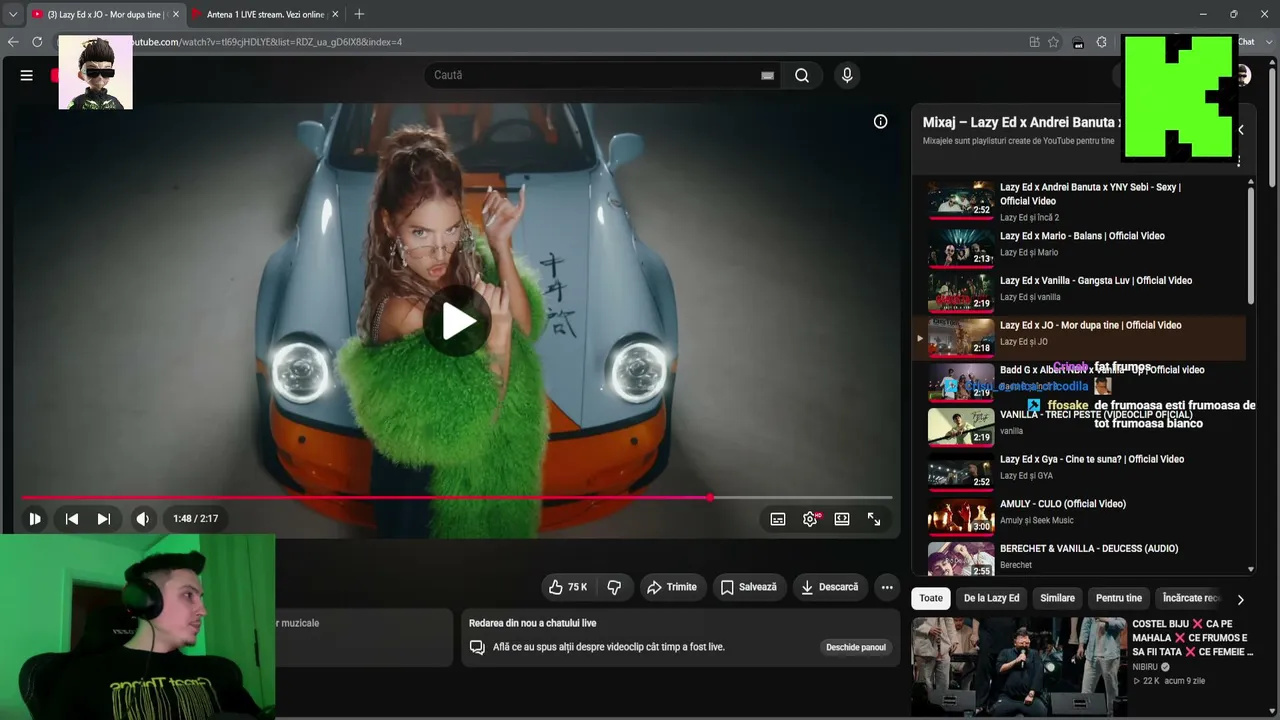The height and width of the screenshot is (720, 1280).
Task: Click the search magnifier button
Action: 802,75
